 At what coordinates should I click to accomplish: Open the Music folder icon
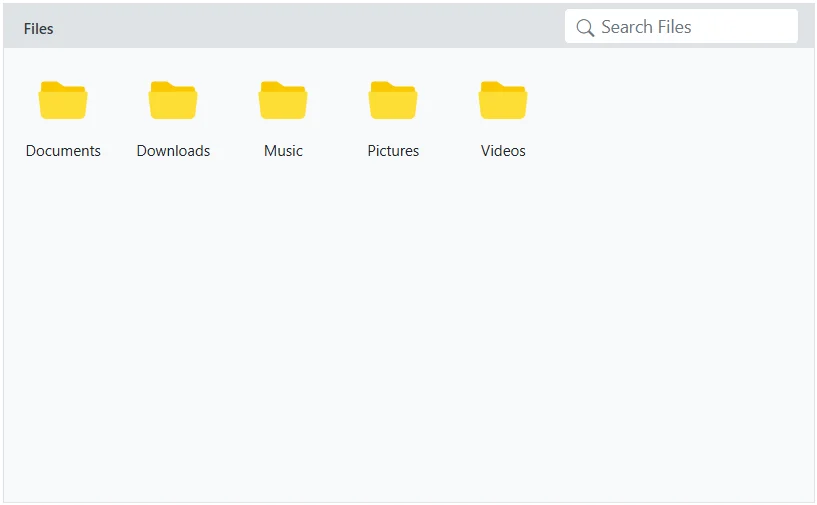pyautogui.click(x=283, y=100)
